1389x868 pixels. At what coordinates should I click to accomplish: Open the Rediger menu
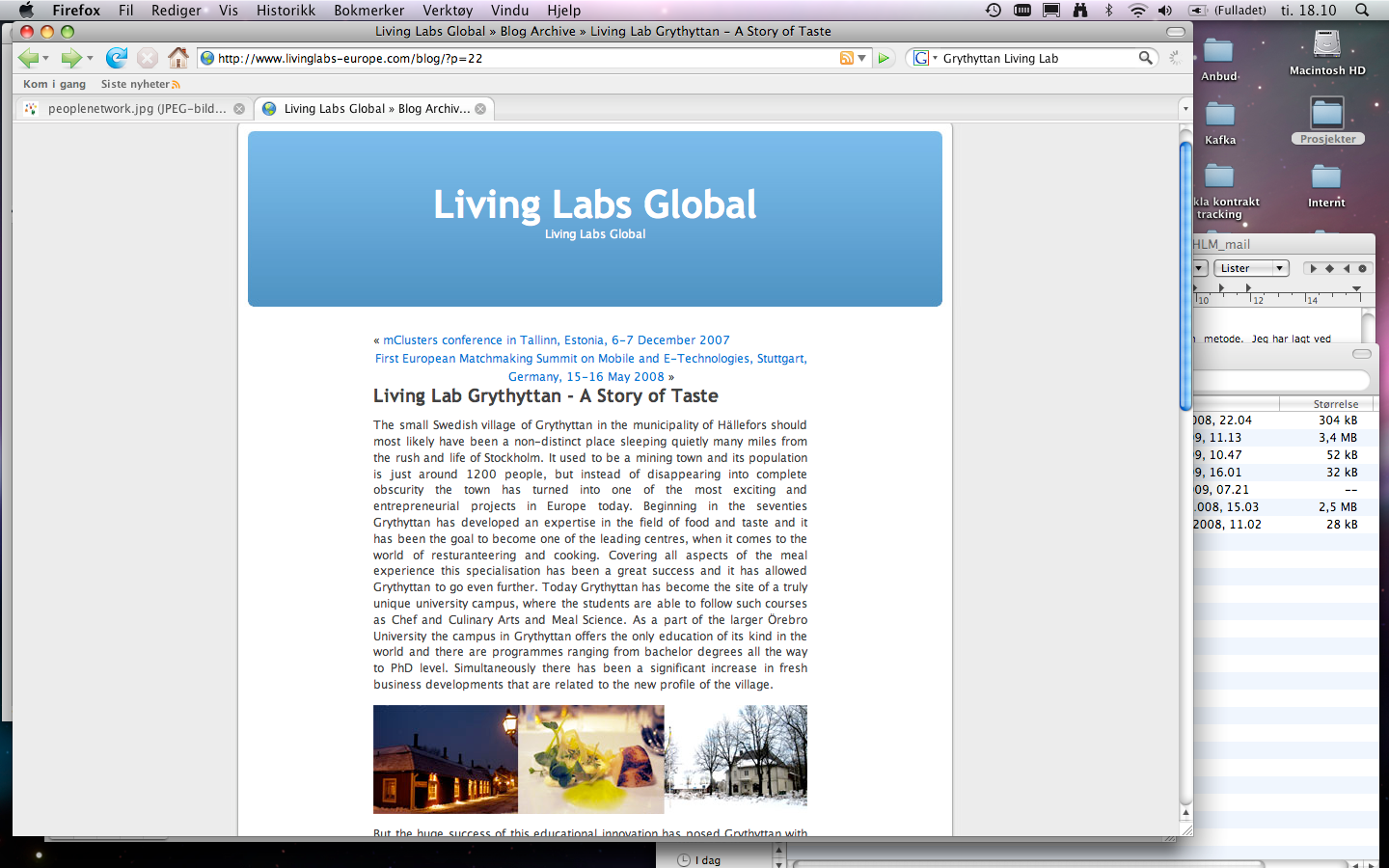(177, 10)
